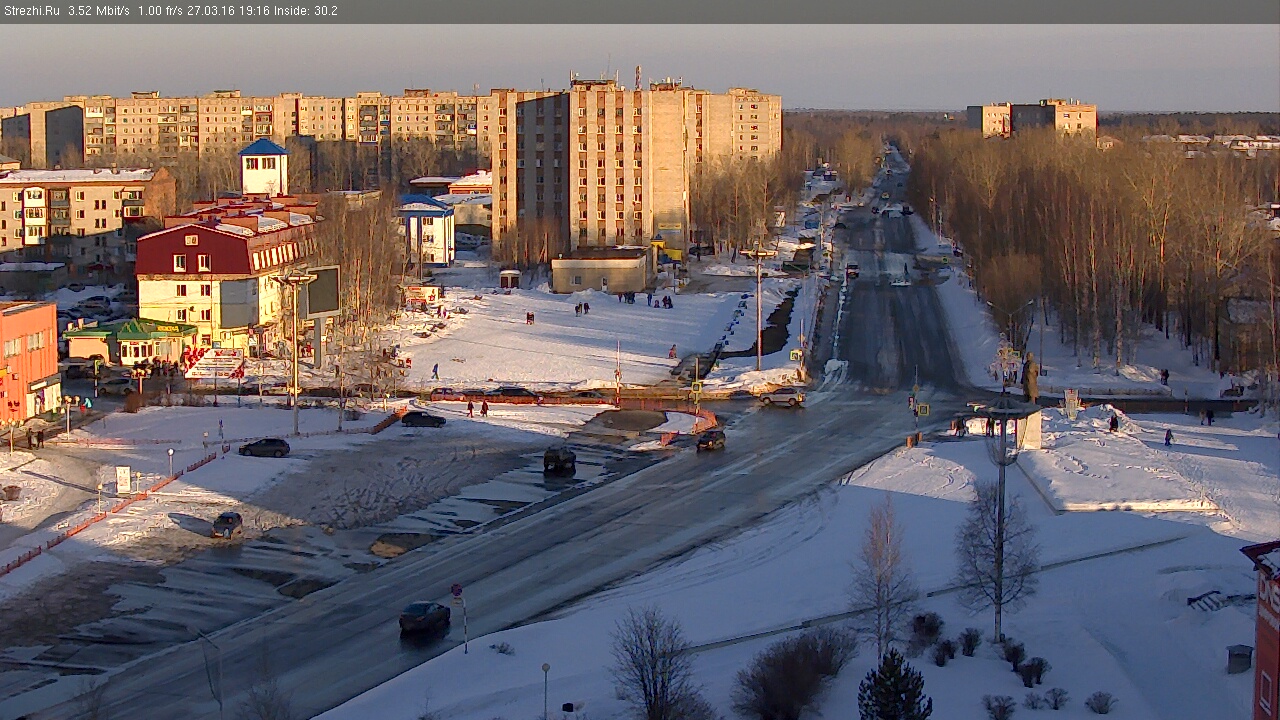The width and height of the screenshot is (1280, 720).
Task: Select the 3.52 Mbit/s bitrate readout
Action: coord(98,11)
